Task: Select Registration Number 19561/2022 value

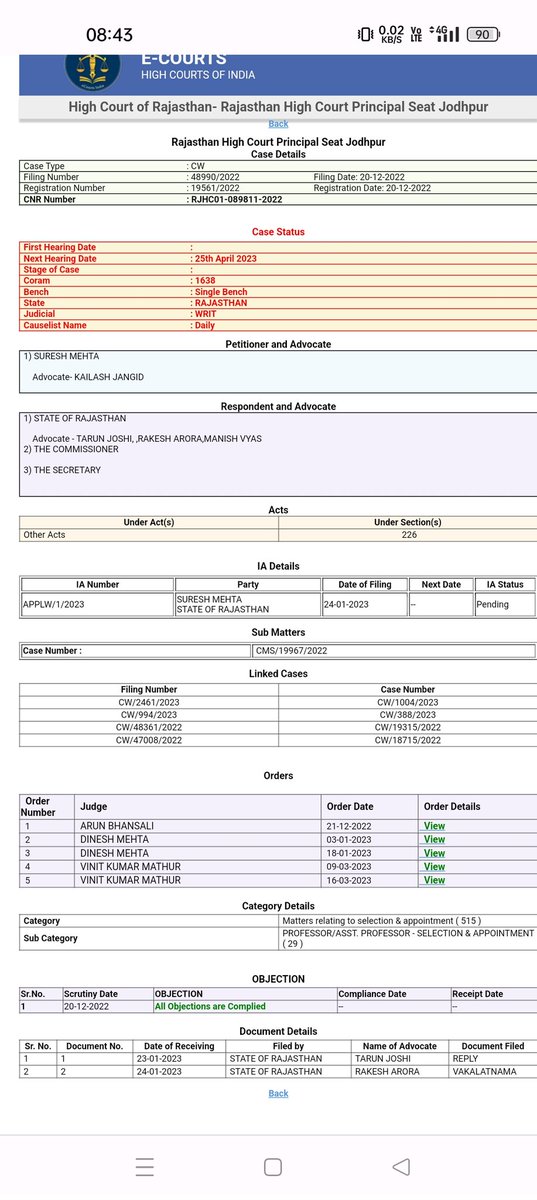Action: (216, 187)
